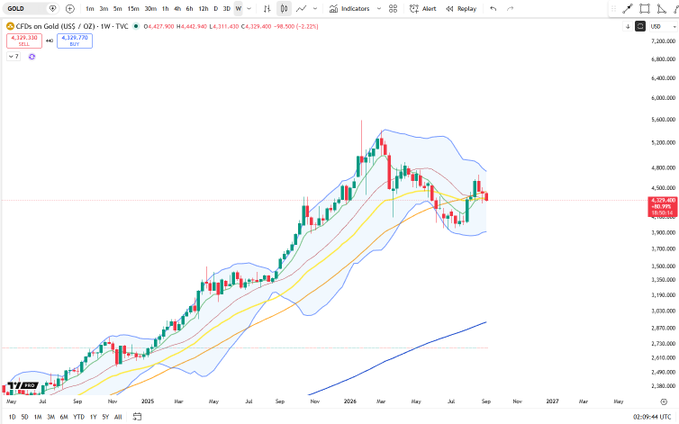Click the TradingView PRO logo
The width and height of the screenshot is (679, 424).
point(23,385)
